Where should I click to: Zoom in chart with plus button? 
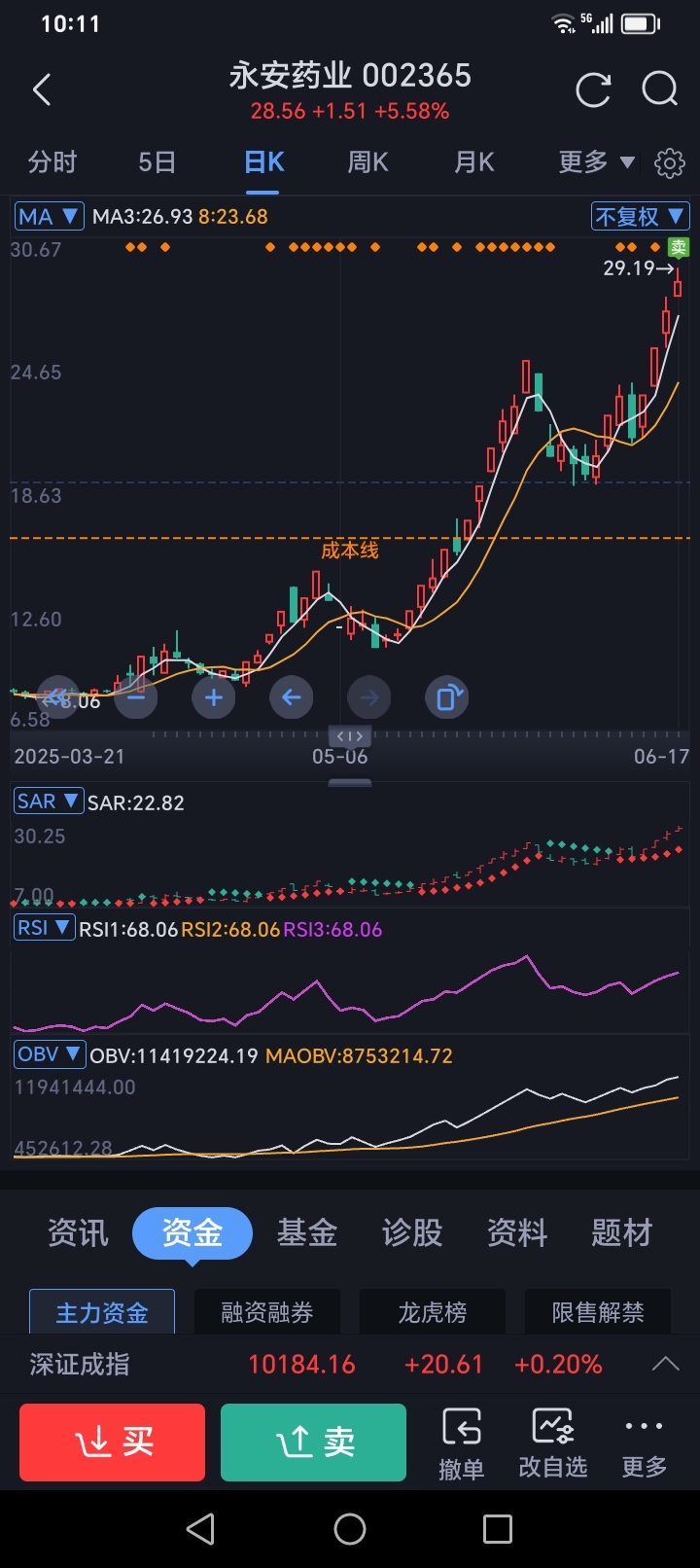[x=214, y=697]
